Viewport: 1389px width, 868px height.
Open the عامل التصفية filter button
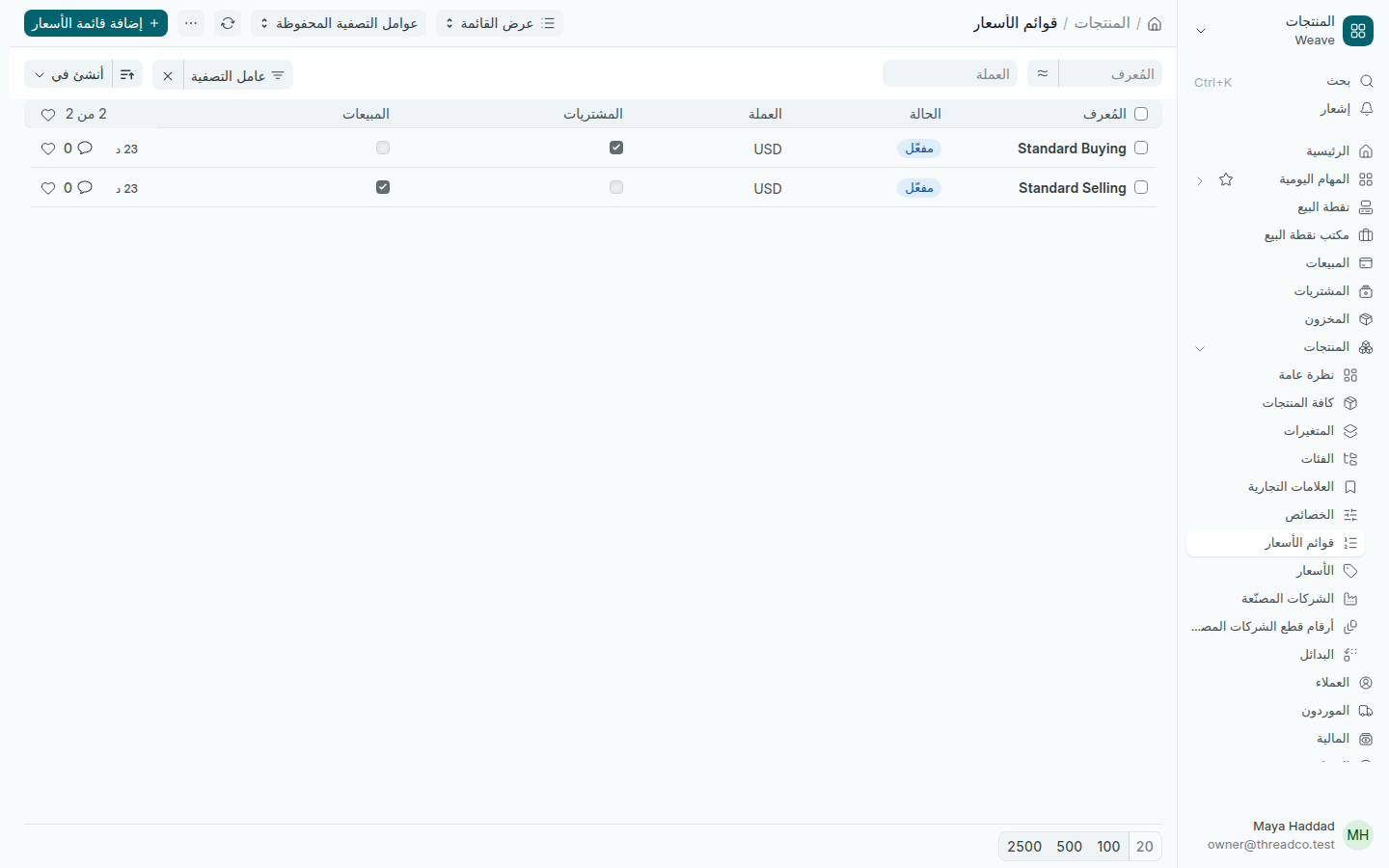point(238,75)
